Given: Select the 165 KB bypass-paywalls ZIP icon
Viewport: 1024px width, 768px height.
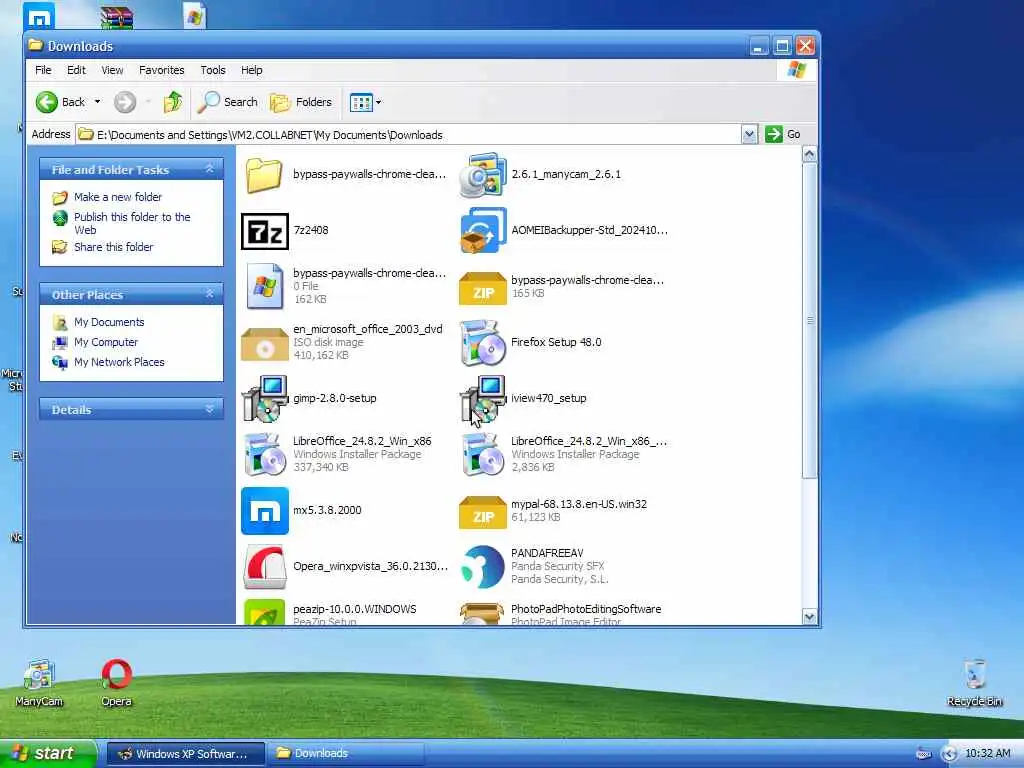Looking at the screenshot, I should (x=483, y=288).
